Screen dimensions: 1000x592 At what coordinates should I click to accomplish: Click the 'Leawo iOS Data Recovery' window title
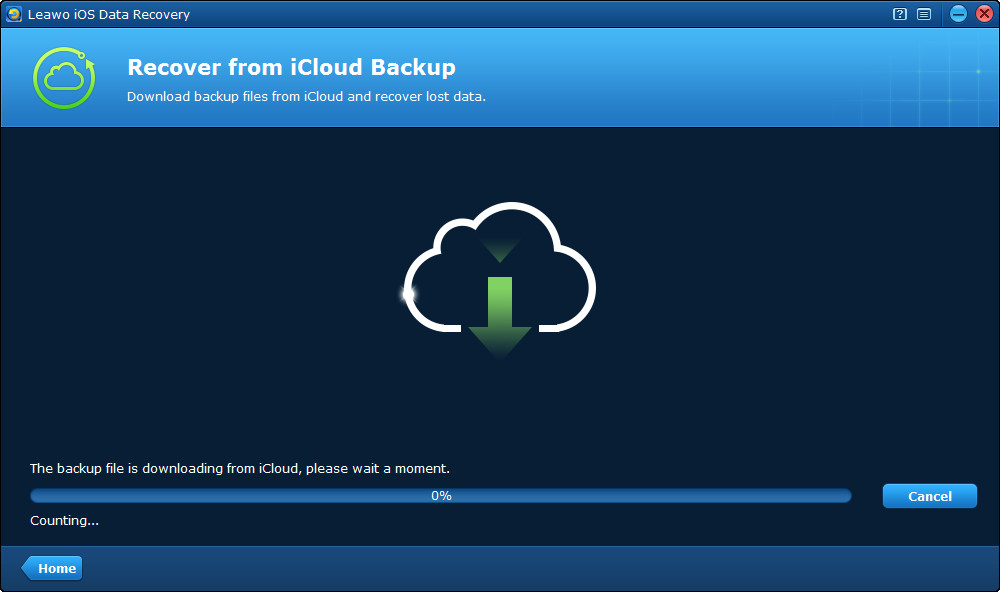(108, 15)
